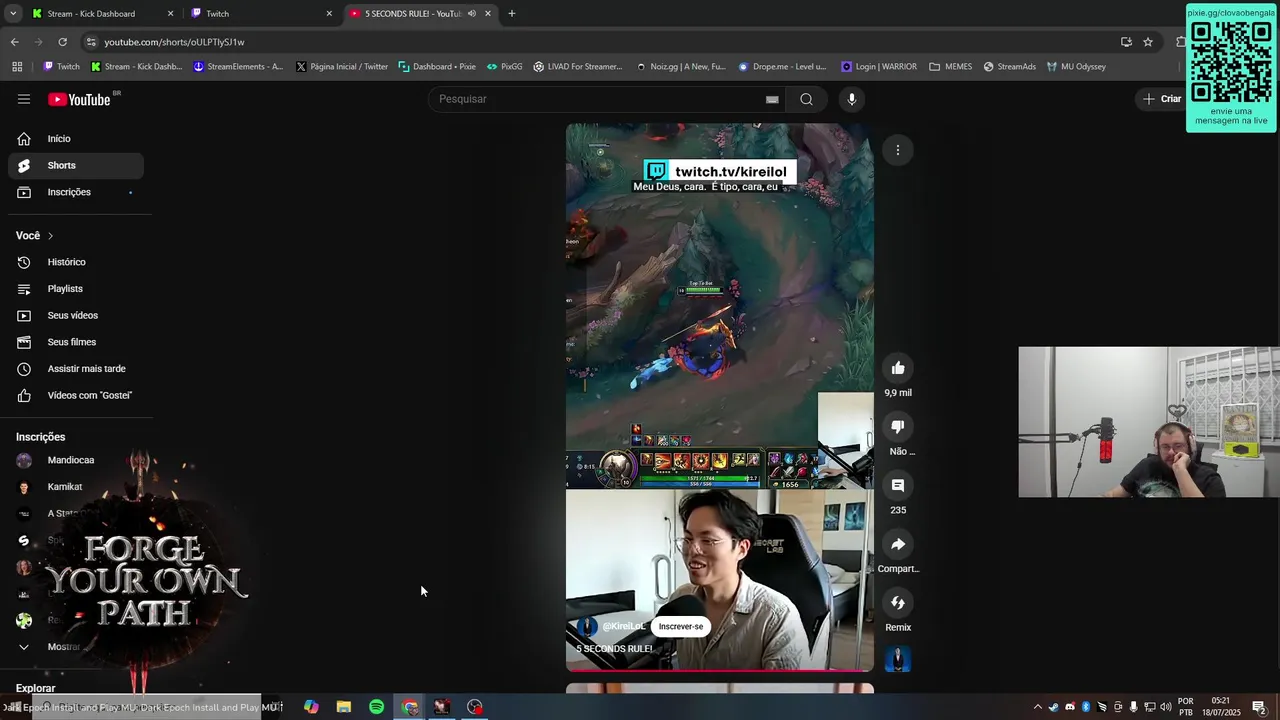Expand Mostrar mais subscriptions chevron
The height and width of the screenshot is (720, 1280).
pos(24,647)
